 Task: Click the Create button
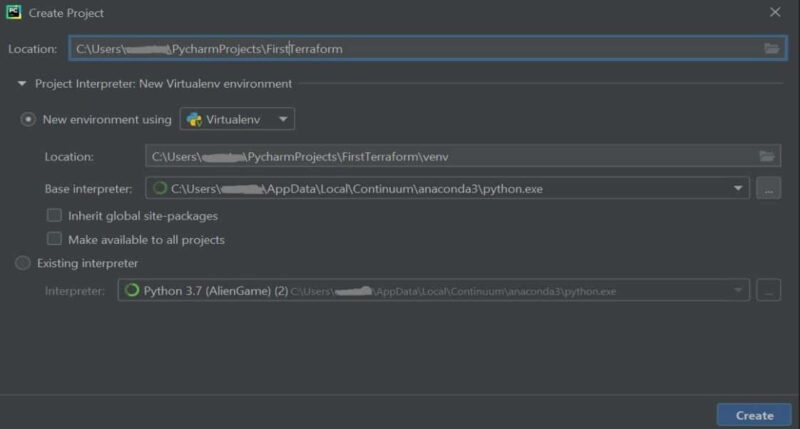(754, 415)
